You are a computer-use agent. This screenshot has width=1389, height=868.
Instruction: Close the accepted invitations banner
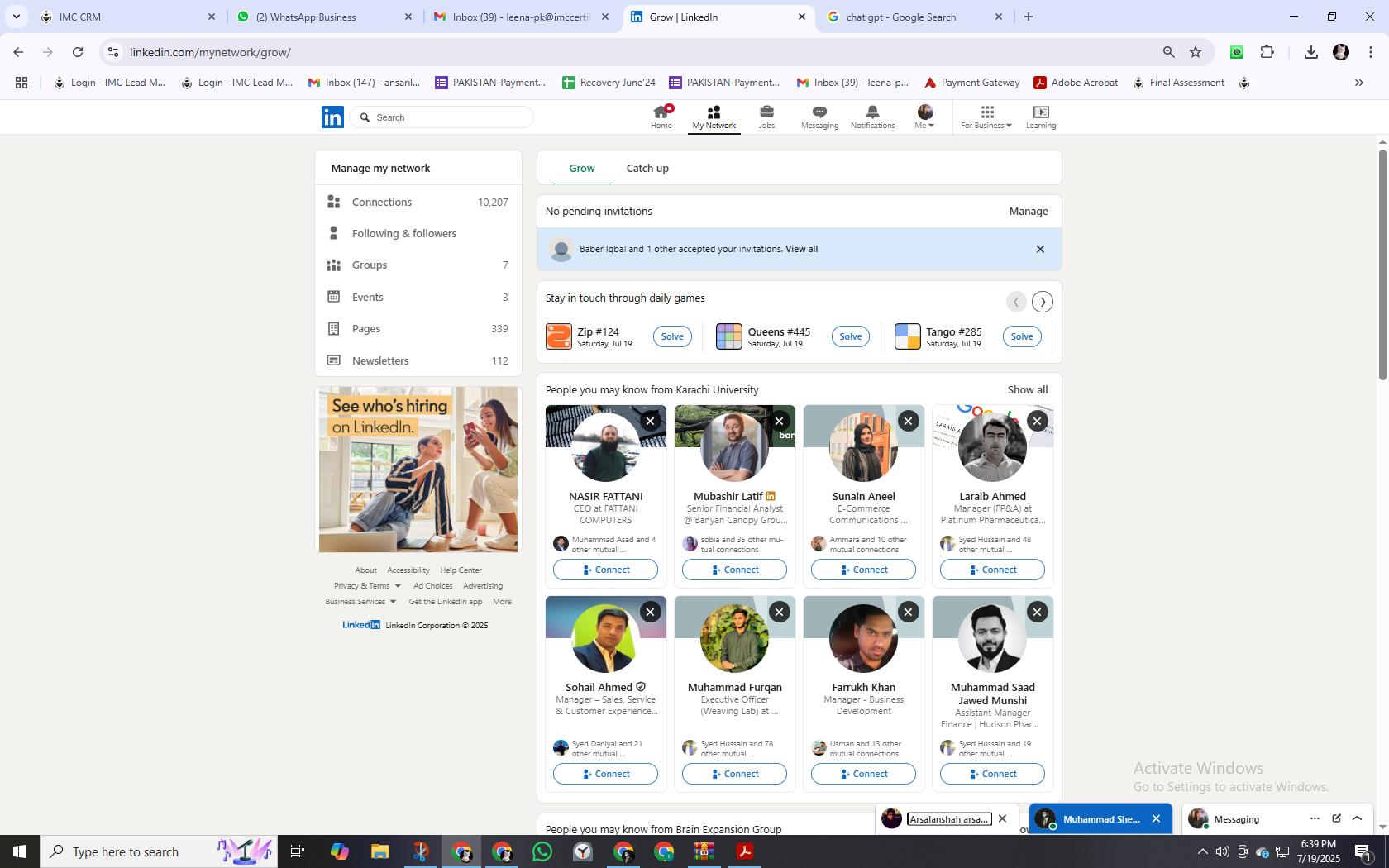[x=1040, y=249]
